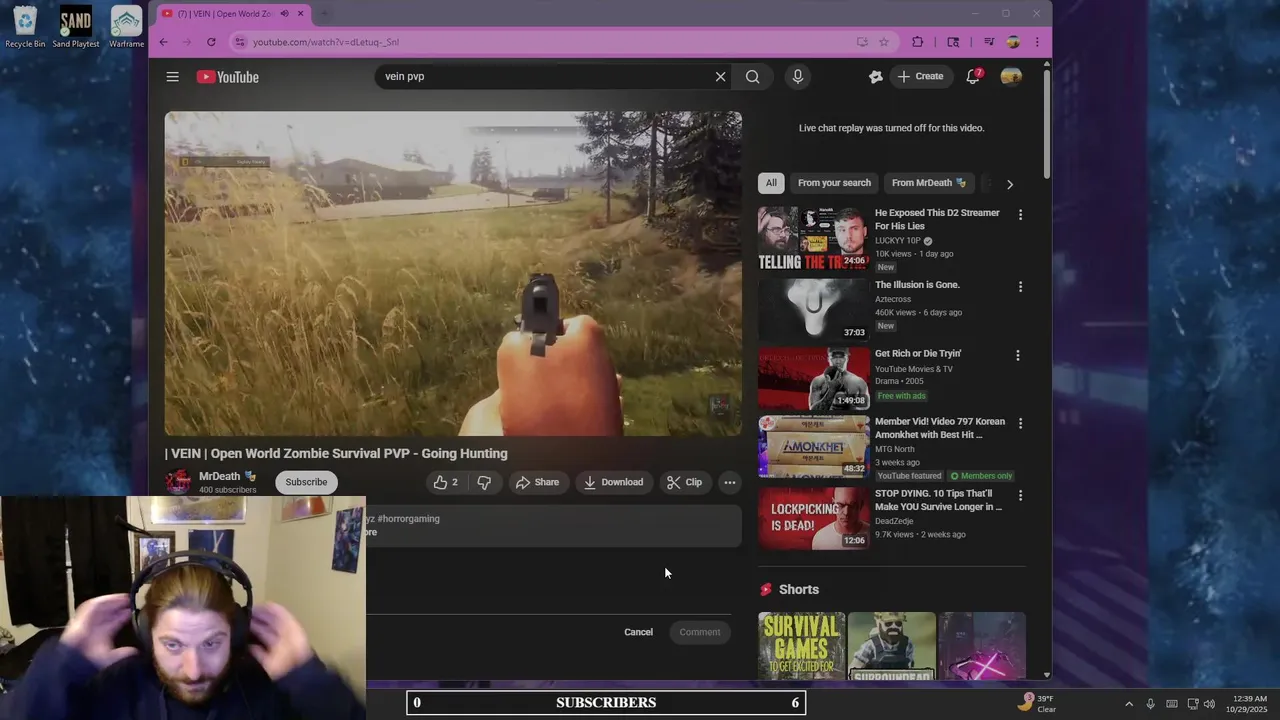Open options for 'He Exposed This D2 Streamer'
Image resolution: width=1280 pixels, height=720 pixels.
click(1020, 215)
